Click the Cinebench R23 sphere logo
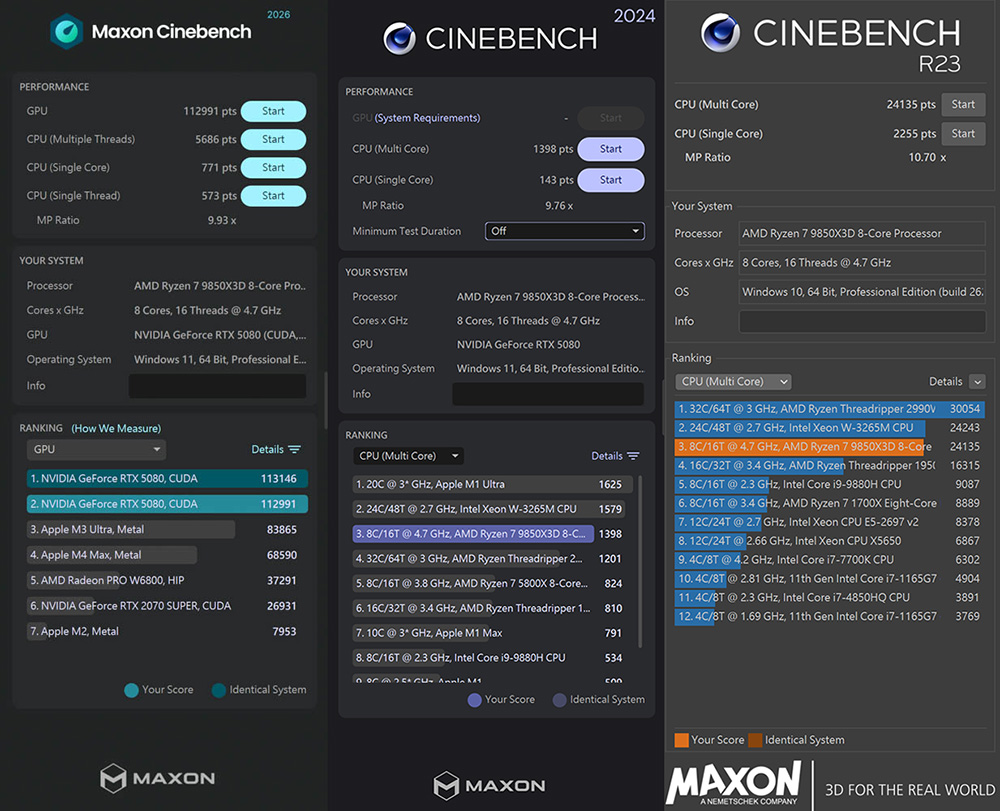Screen dimensions: 1000x811 coord(721,33)
